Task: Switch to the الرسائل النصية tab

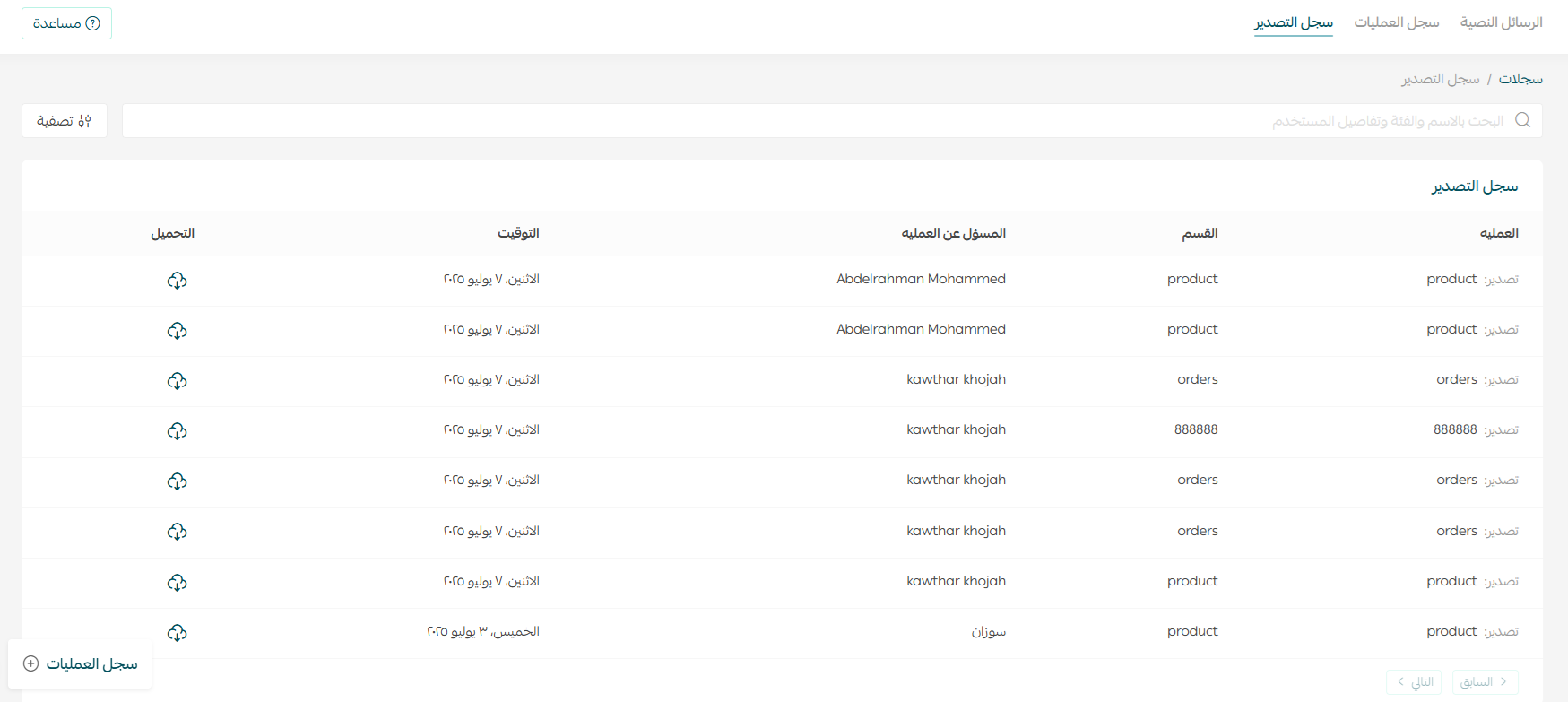Action: click(1501, 22)
